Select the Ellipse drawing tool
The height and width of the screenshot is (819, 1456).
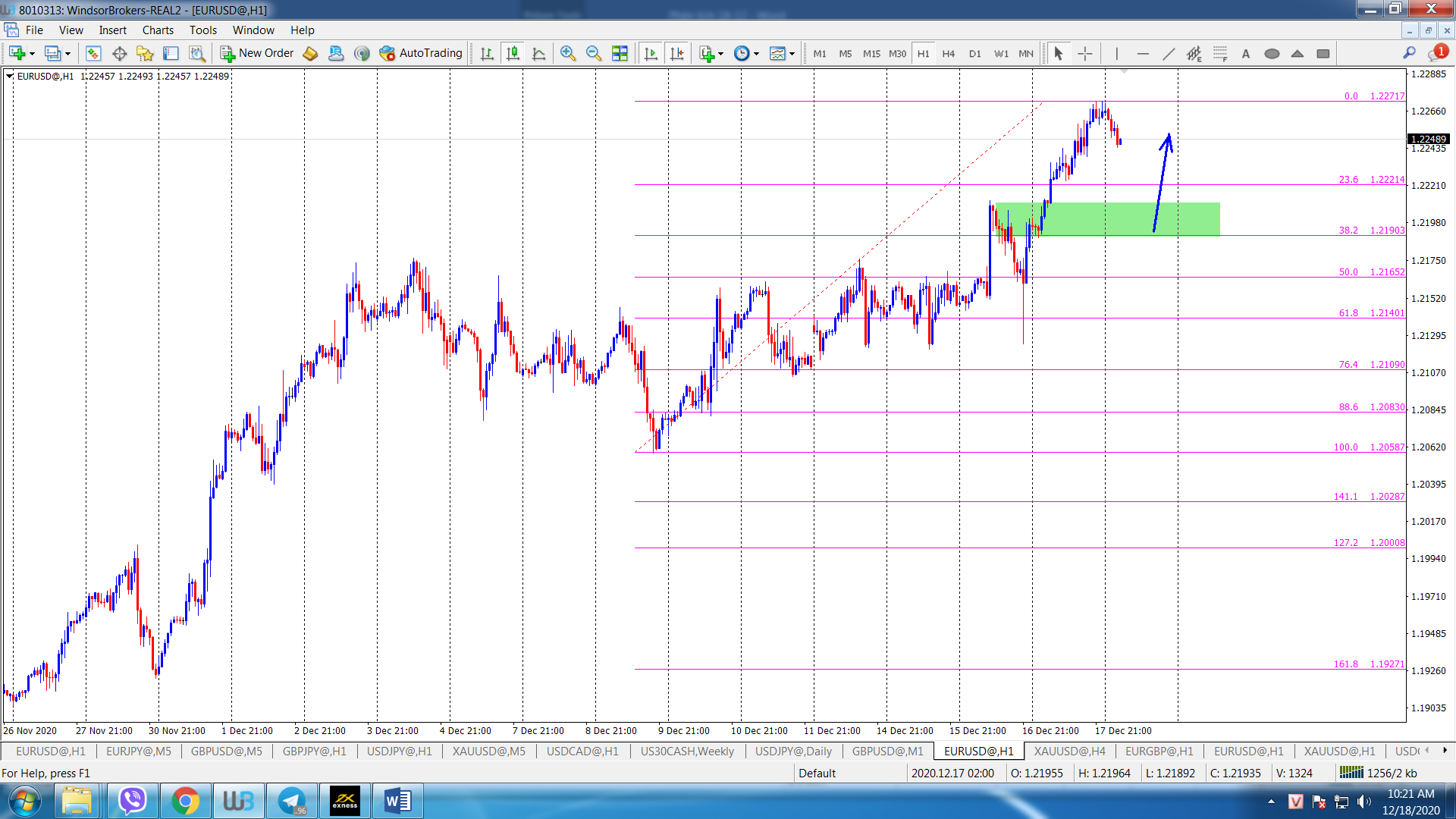click(1272, 53)
